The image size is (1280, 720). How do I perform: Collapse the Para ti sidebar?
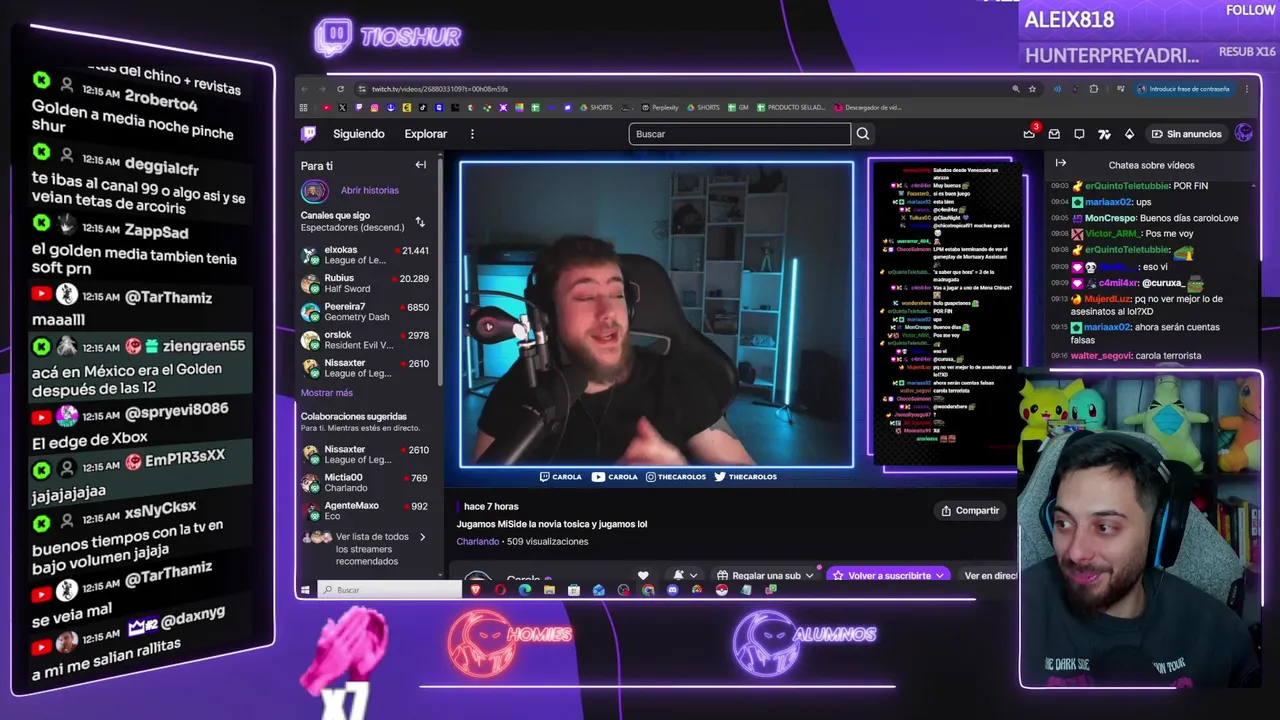click(x=421, y=165)
